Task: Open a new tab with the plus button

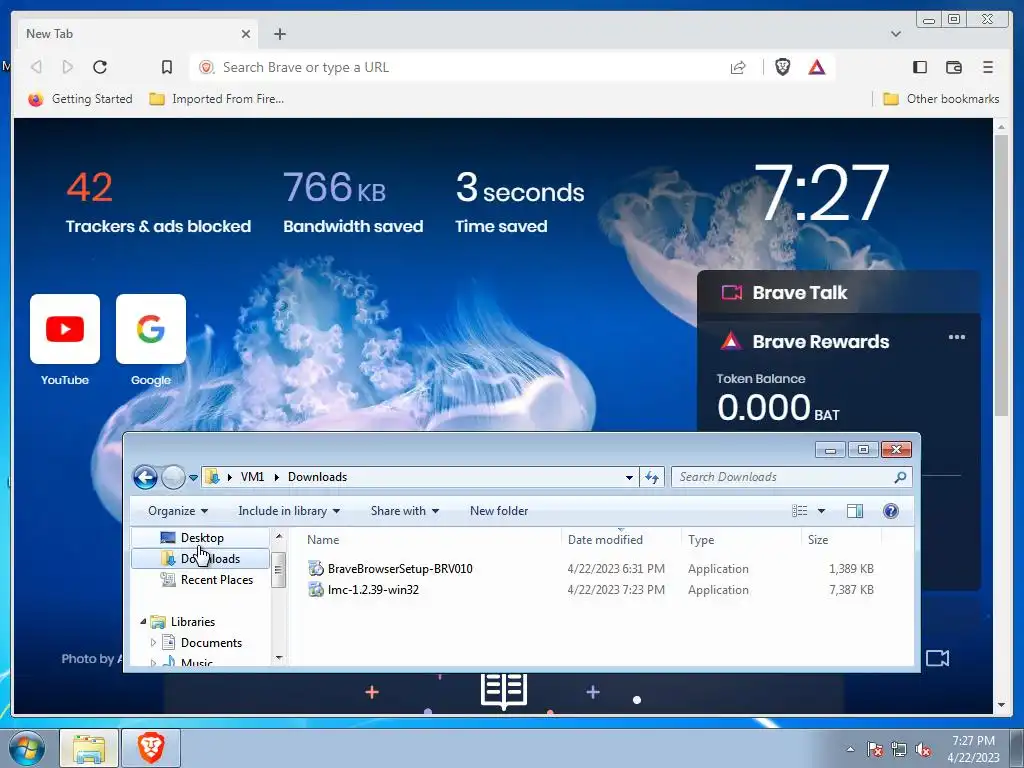Action: coord(280,34)
